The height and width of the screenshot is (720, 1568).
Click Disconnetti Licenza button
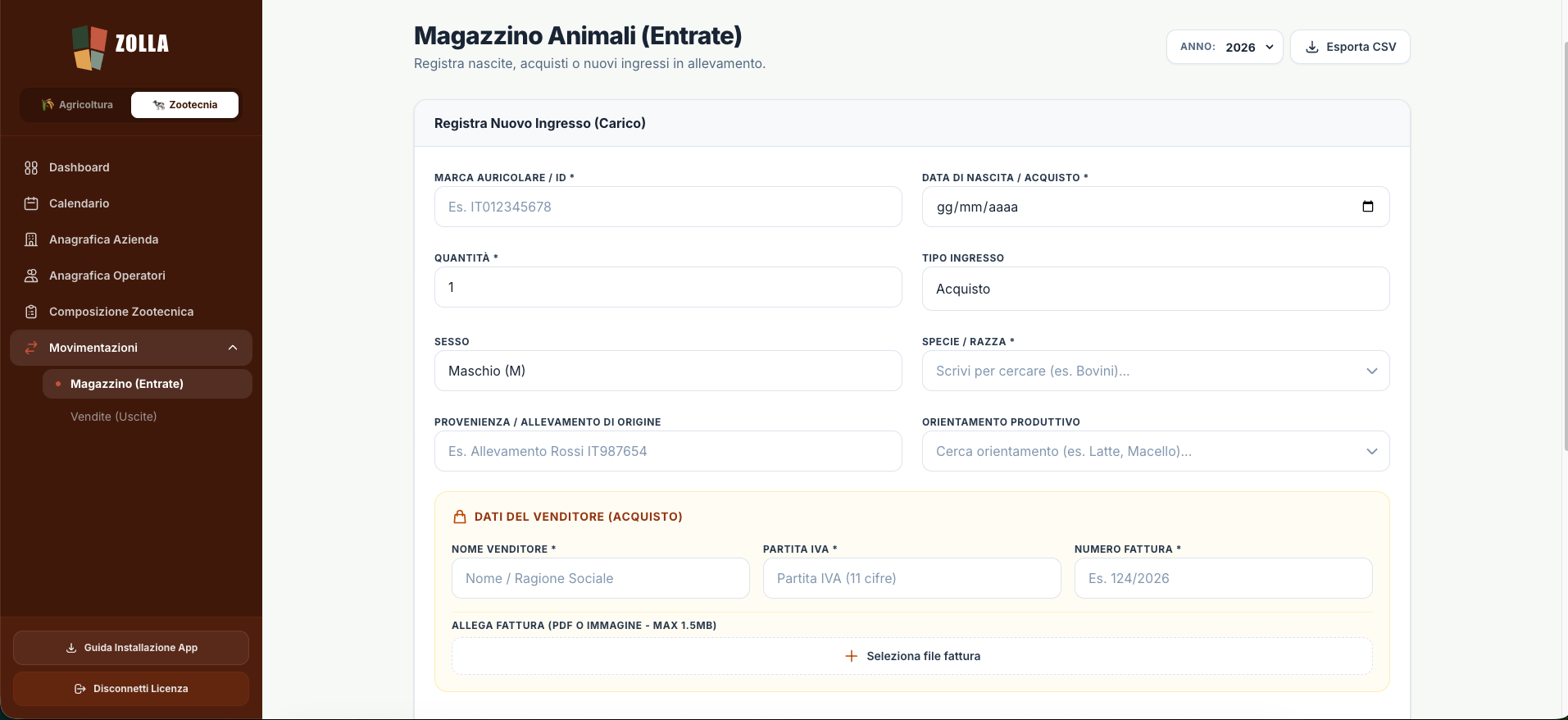[x=131, y=689]
